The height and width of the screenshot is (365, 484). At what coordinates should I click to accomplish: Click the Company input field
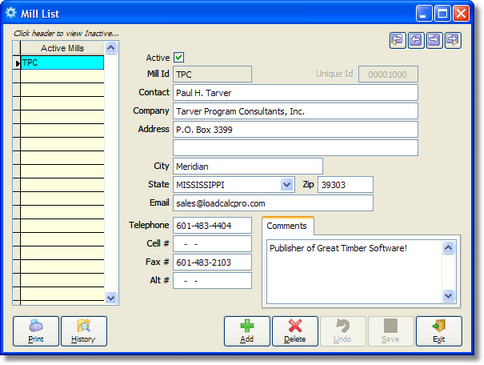295,111
